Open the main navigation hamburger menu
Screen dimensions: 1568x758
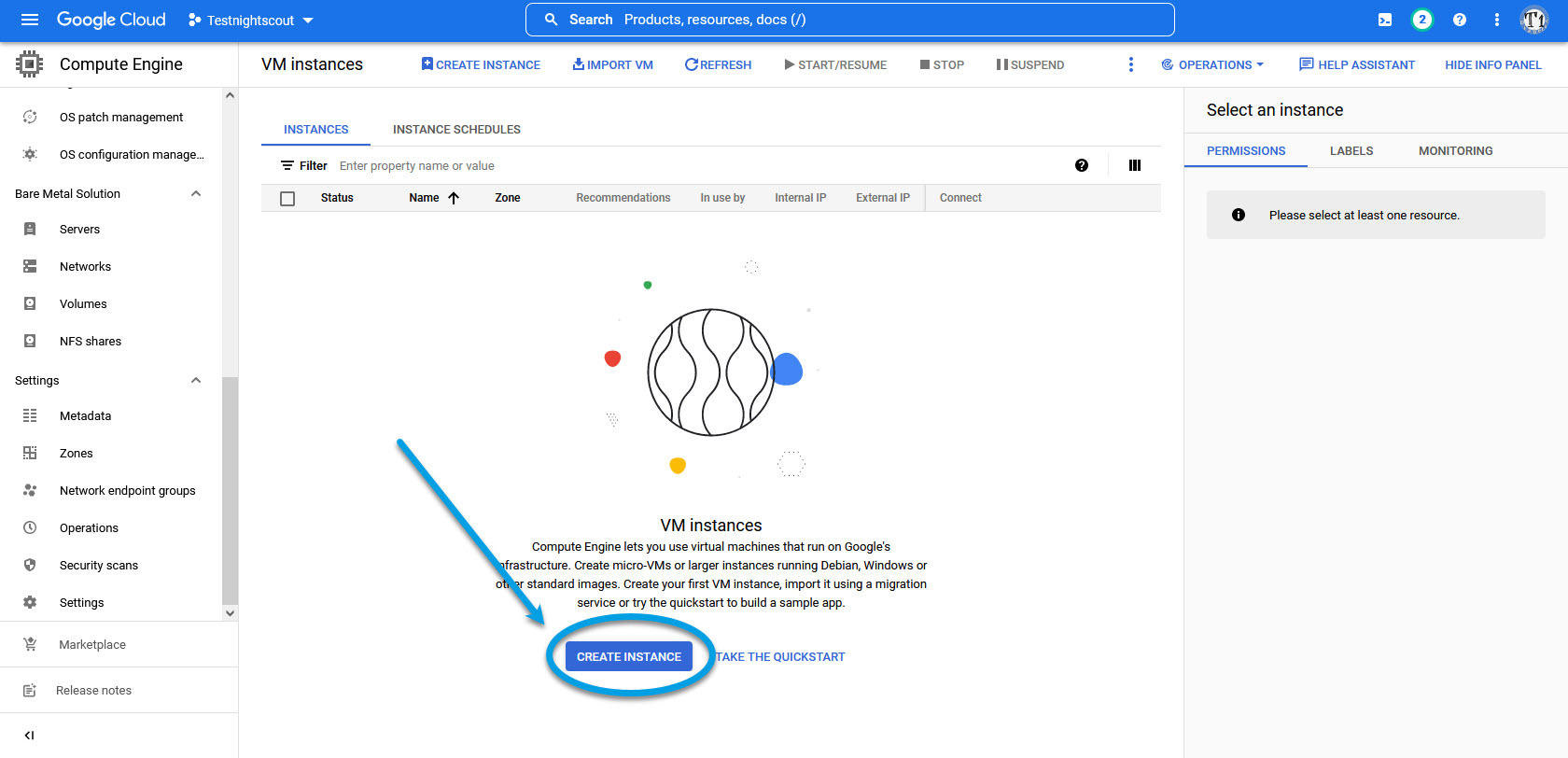point(30,20)
